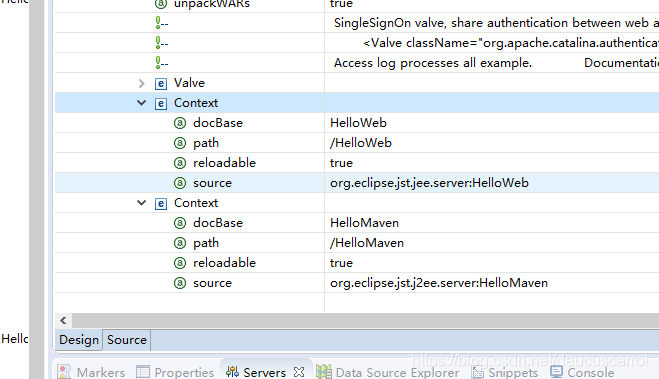The width and height of the screenshot is (659, 379).
Task: Click the HelloMaven docBase value cell
Action: 492,223
